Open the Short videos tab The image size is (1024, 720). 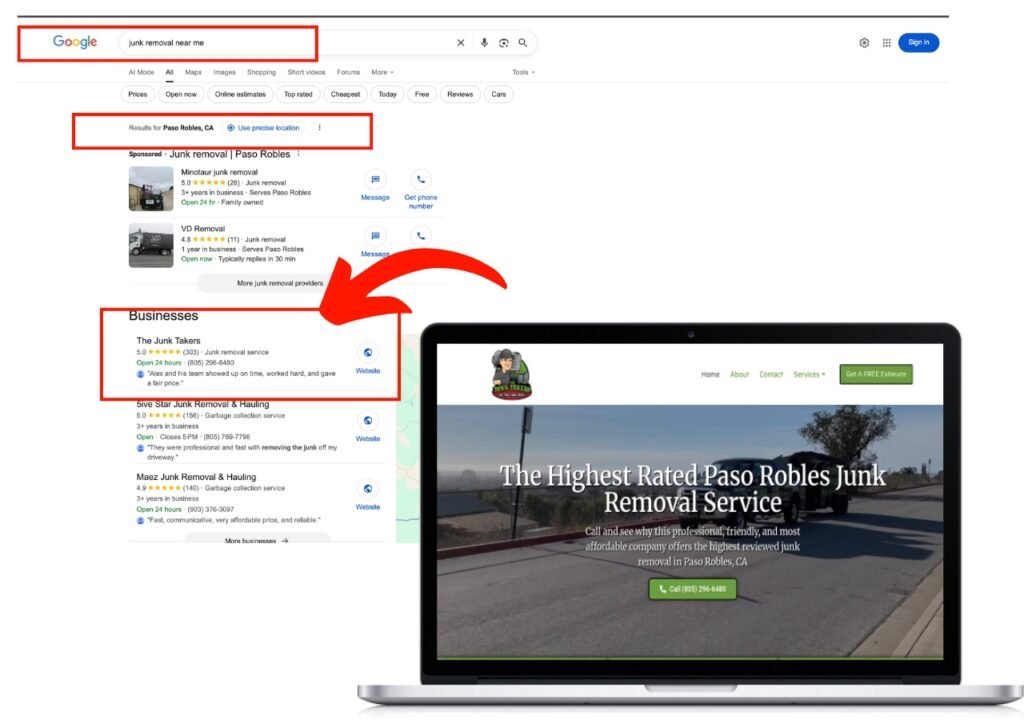pos(306,73)
